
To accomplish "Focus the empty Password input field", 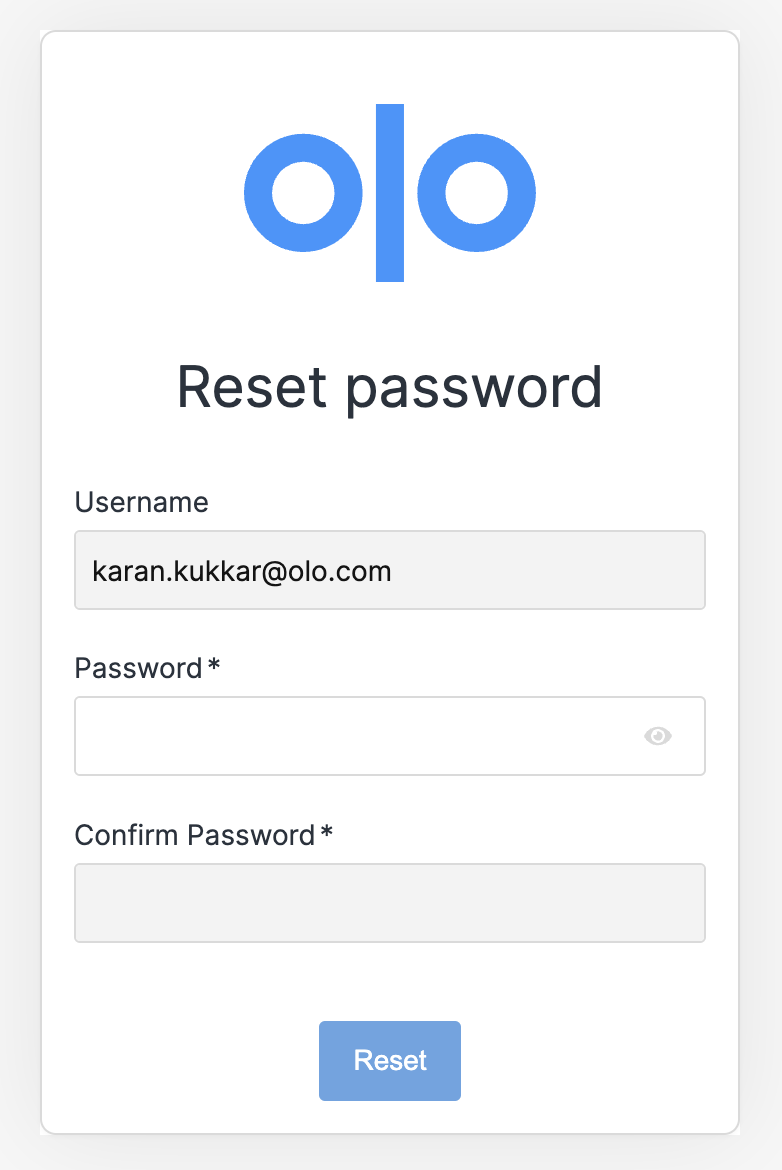I will tap(390, 736).
